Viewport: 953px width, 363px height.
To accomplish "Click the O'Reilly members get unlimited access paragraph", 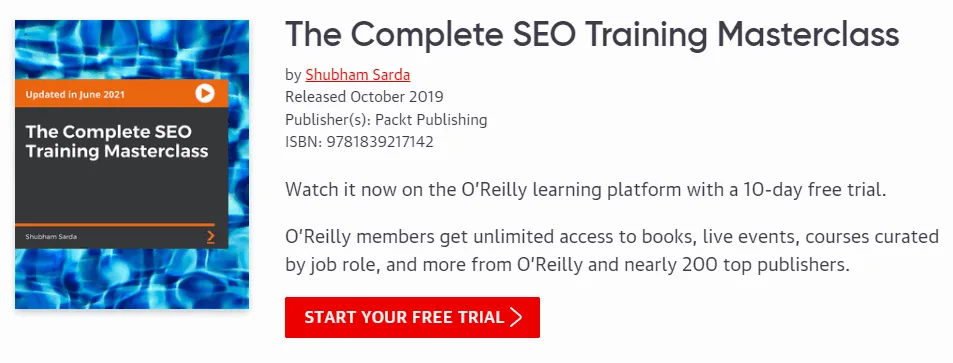I will 612,251.
